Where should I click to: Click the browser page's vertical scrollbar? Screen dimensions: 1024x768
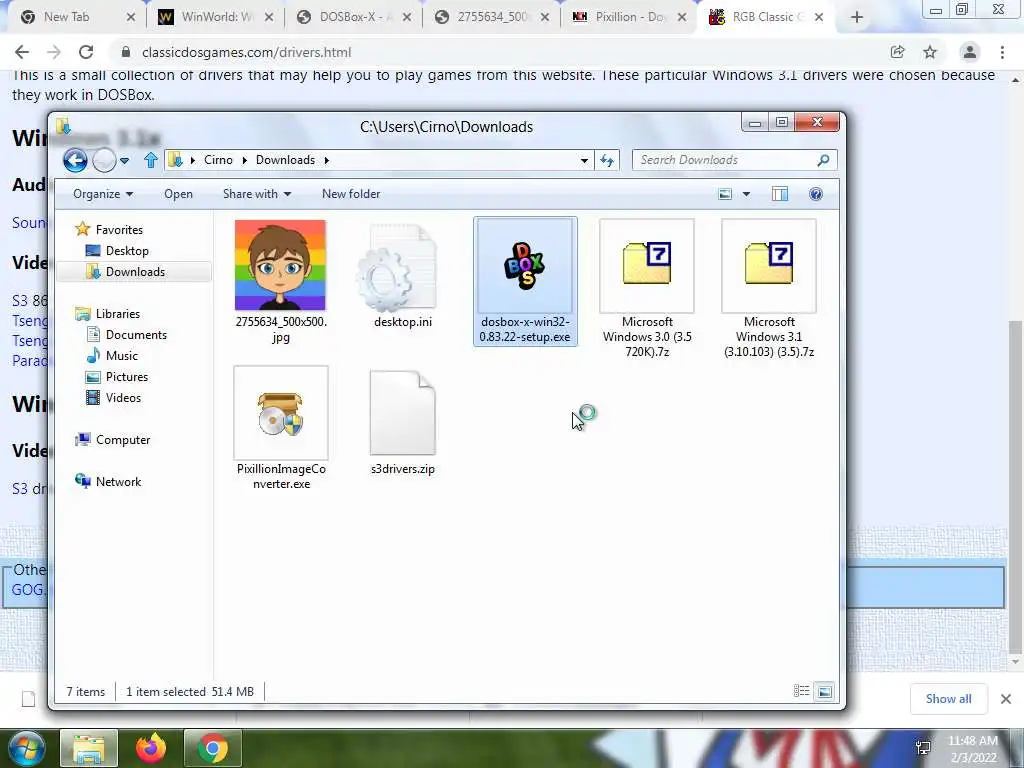coord(1016,486)
